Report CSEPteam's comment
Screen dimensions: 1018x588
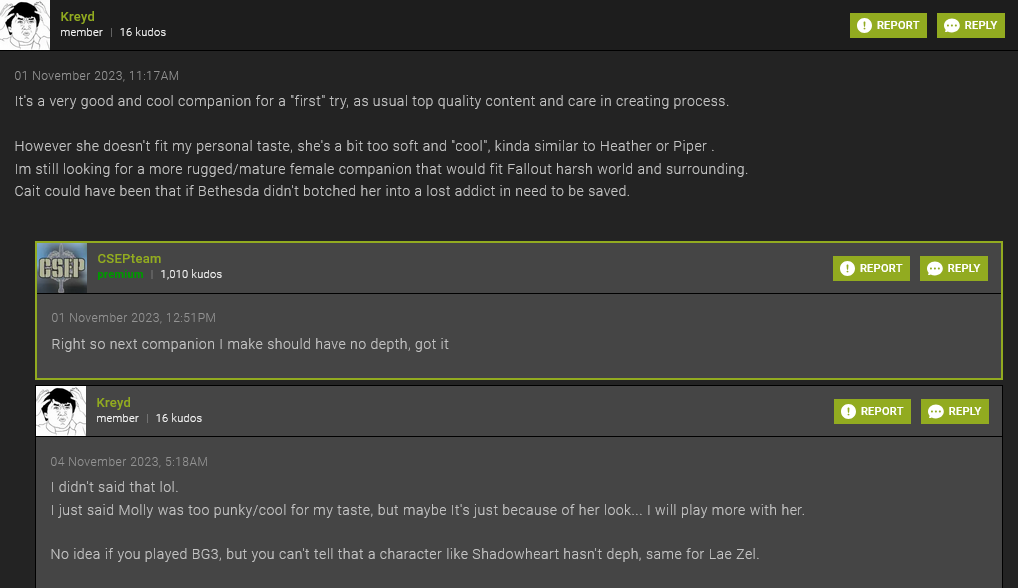(871, 268)
